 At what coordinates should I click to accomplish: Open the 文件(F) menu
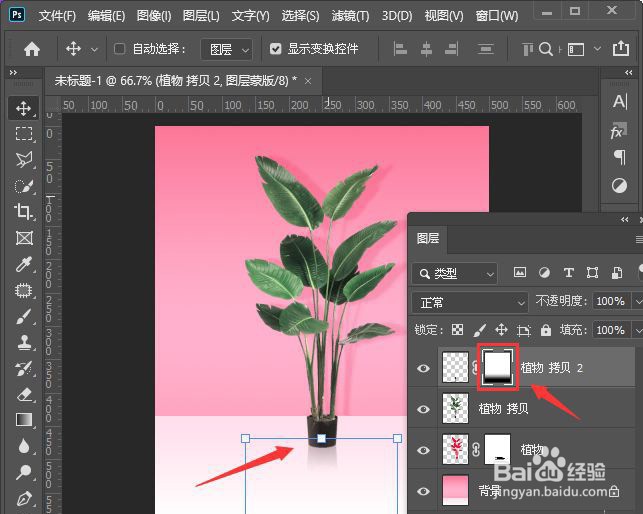[x=57, y=16]
